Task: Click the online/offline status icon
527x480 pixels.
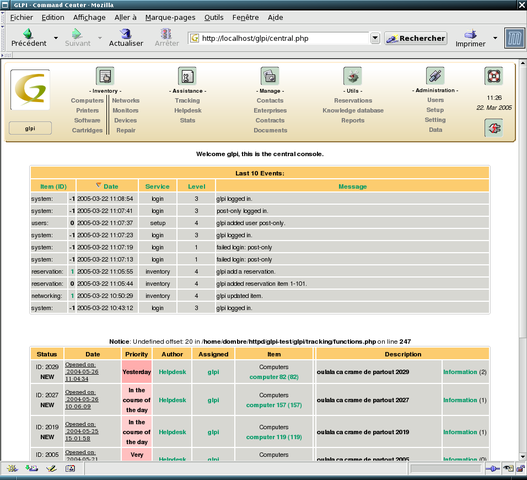Action: (x=492, y=468)
